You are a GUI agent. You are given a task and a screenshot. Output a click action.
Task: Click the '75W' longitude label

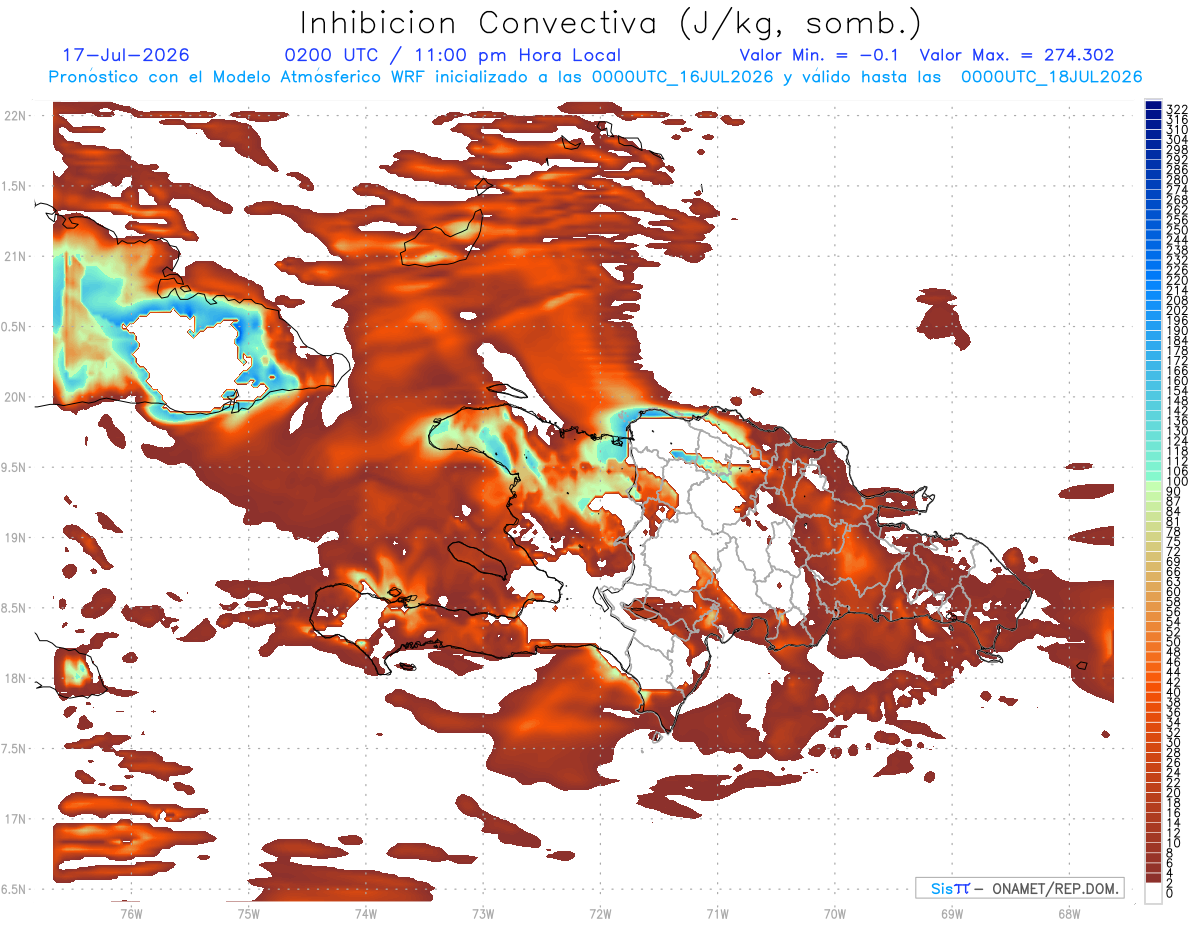[x=248, y=913]
